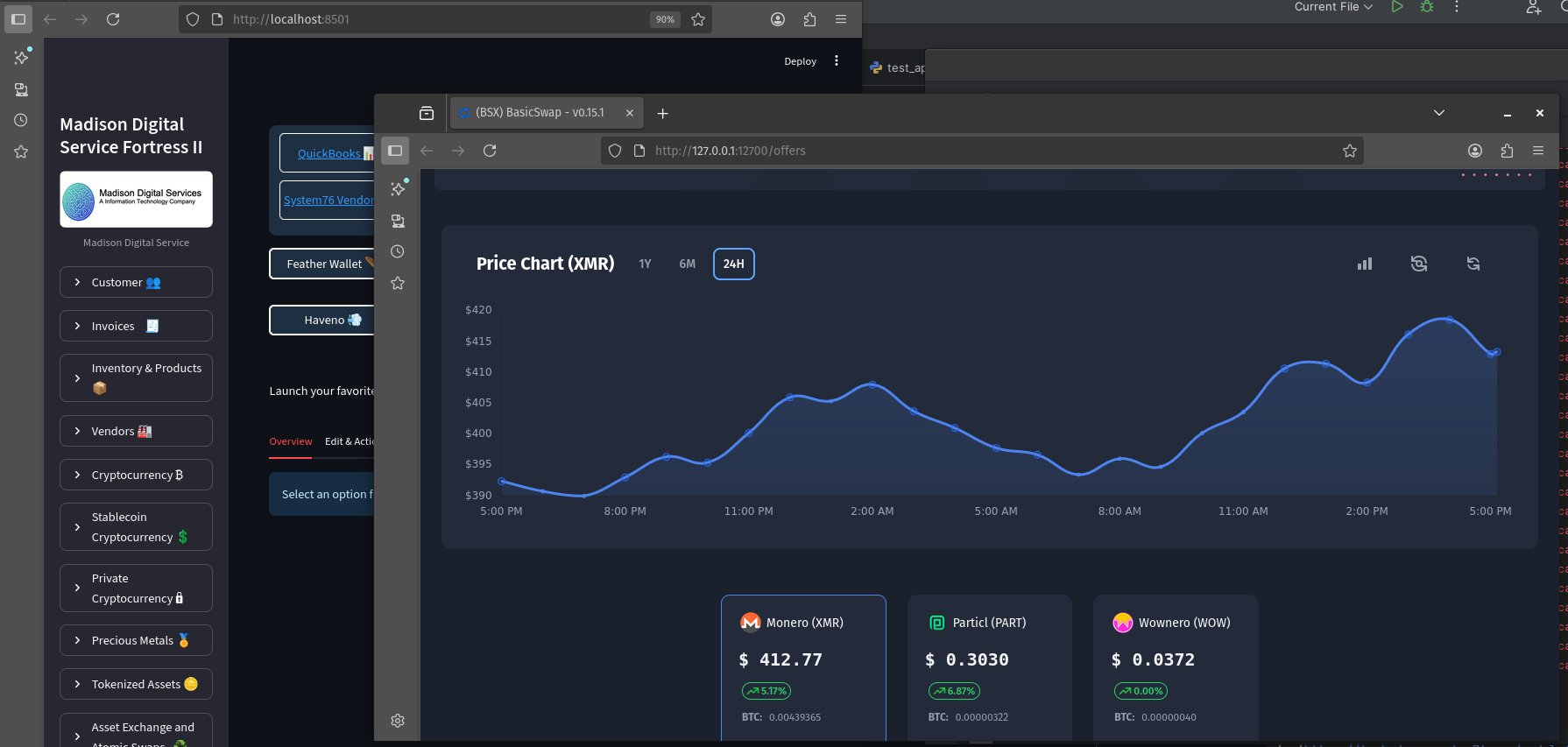Select the 24H chart range
Screen dimensions: 1568x747
[733, 264]
